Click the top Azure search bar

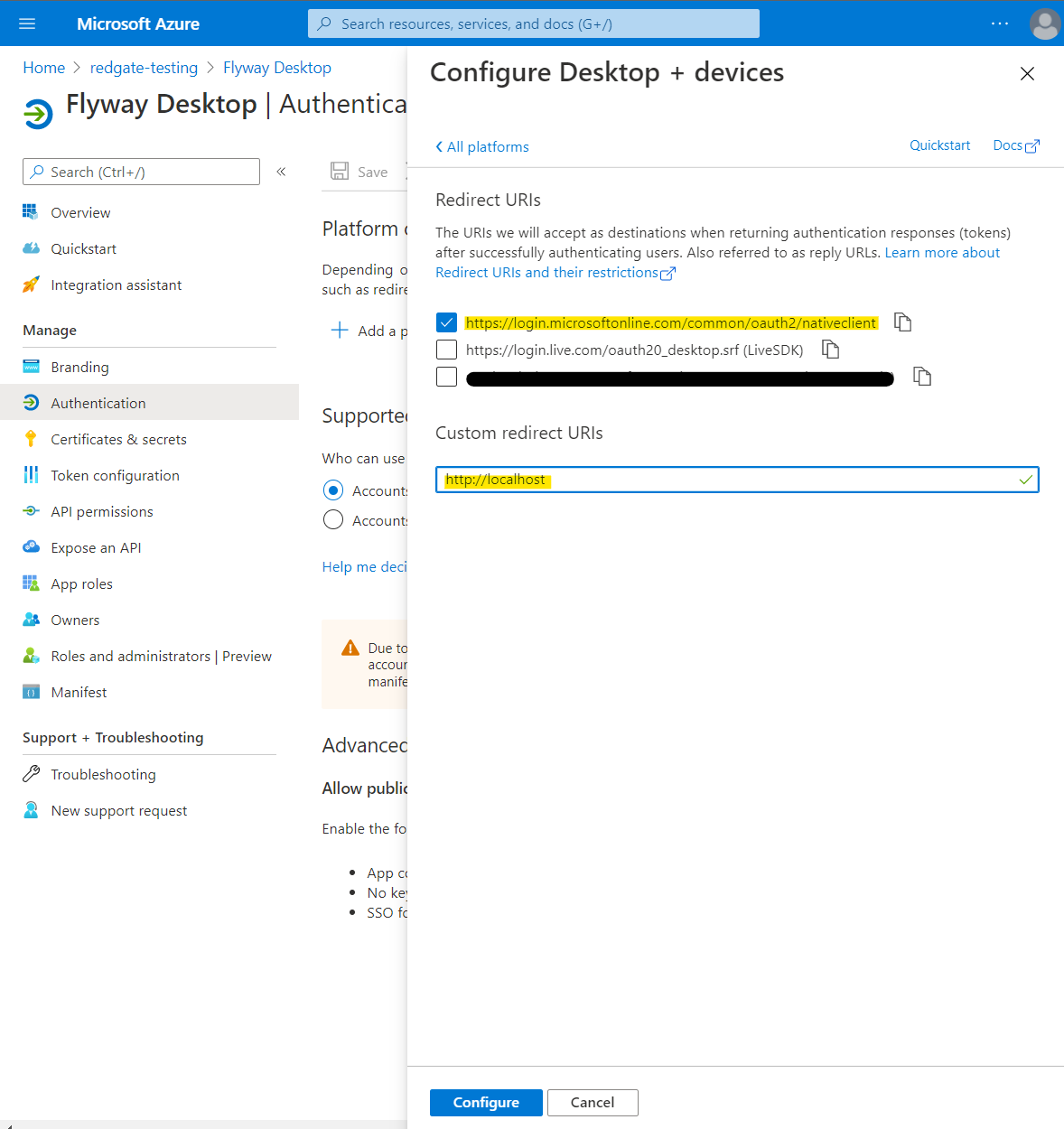[x=533, y=23]
